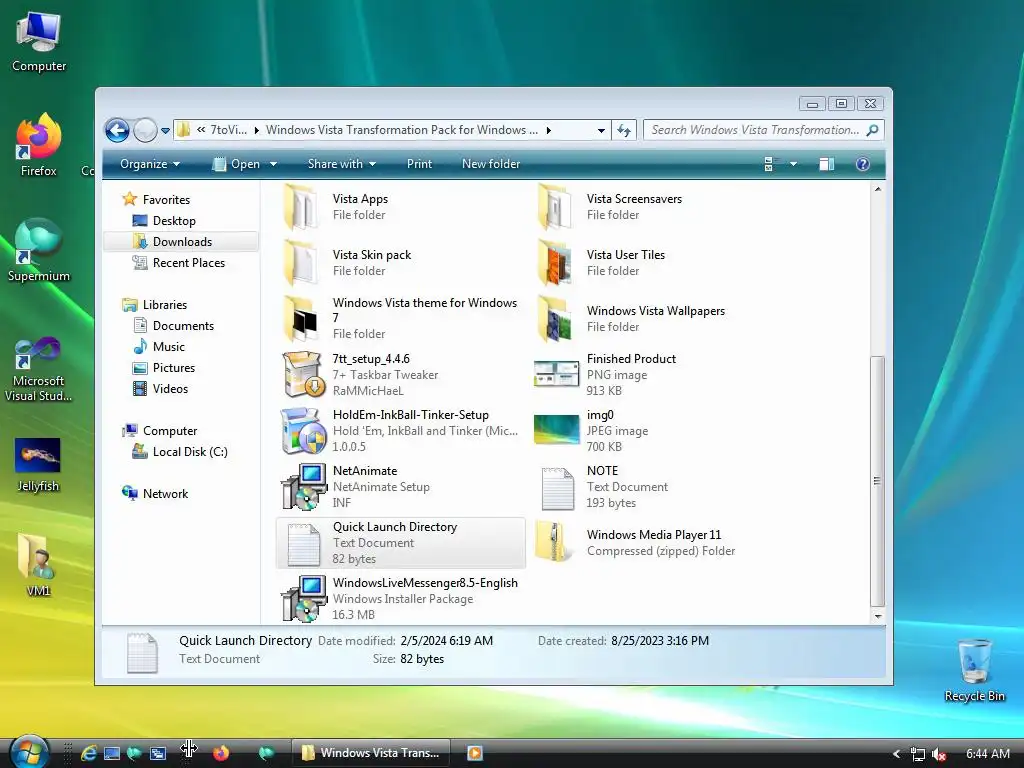Select Local Disk (C:) in navigation pane
The width and height of the screenshot is (1024, 768).
(x=189, y=452)
